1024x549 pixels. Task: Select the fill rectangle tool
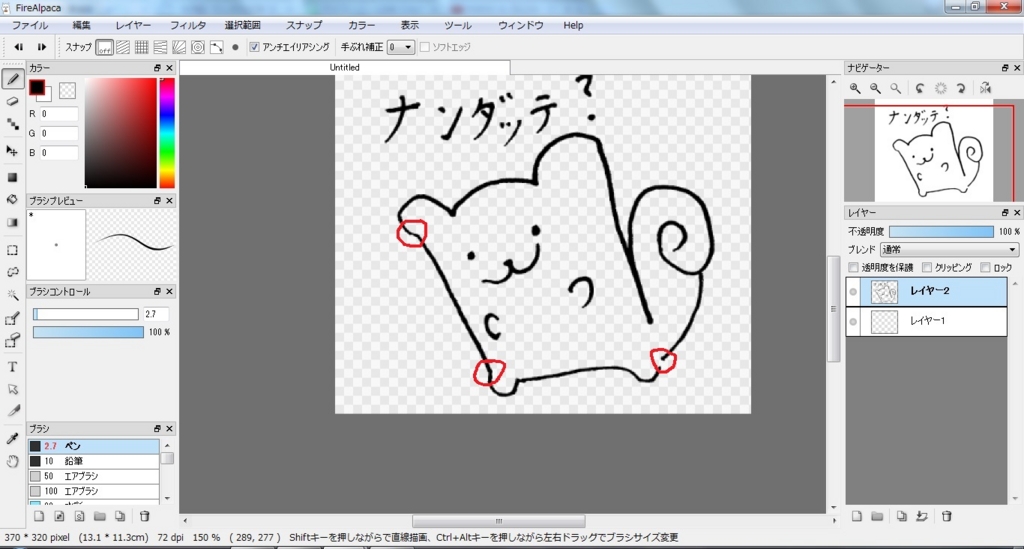[12, 178]
